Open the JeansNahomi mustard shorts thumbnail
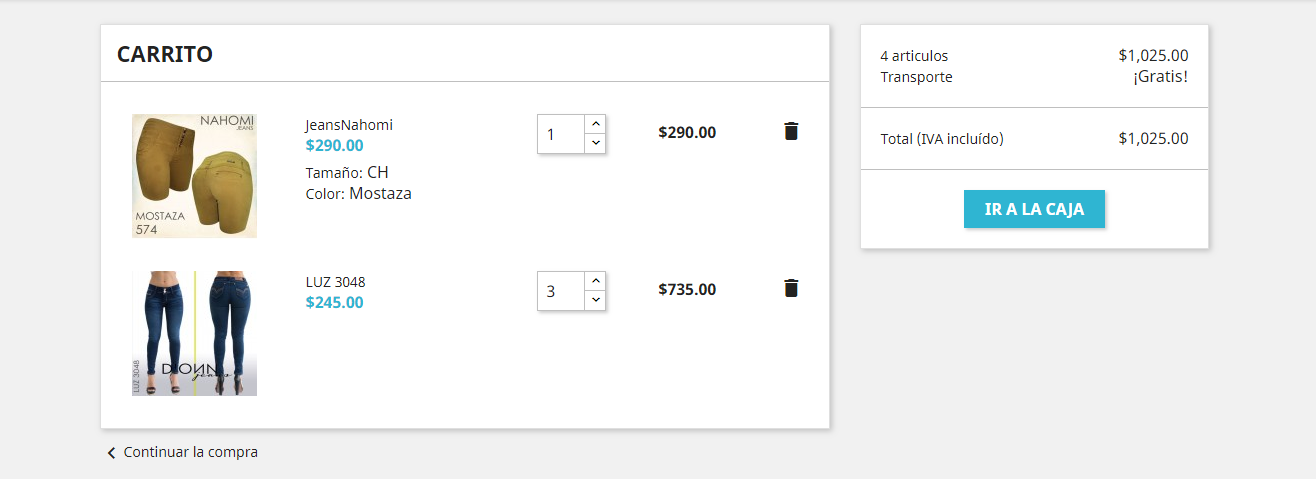Image resolution: width=1316 pixels, height=479 pixels. point(194,176)
